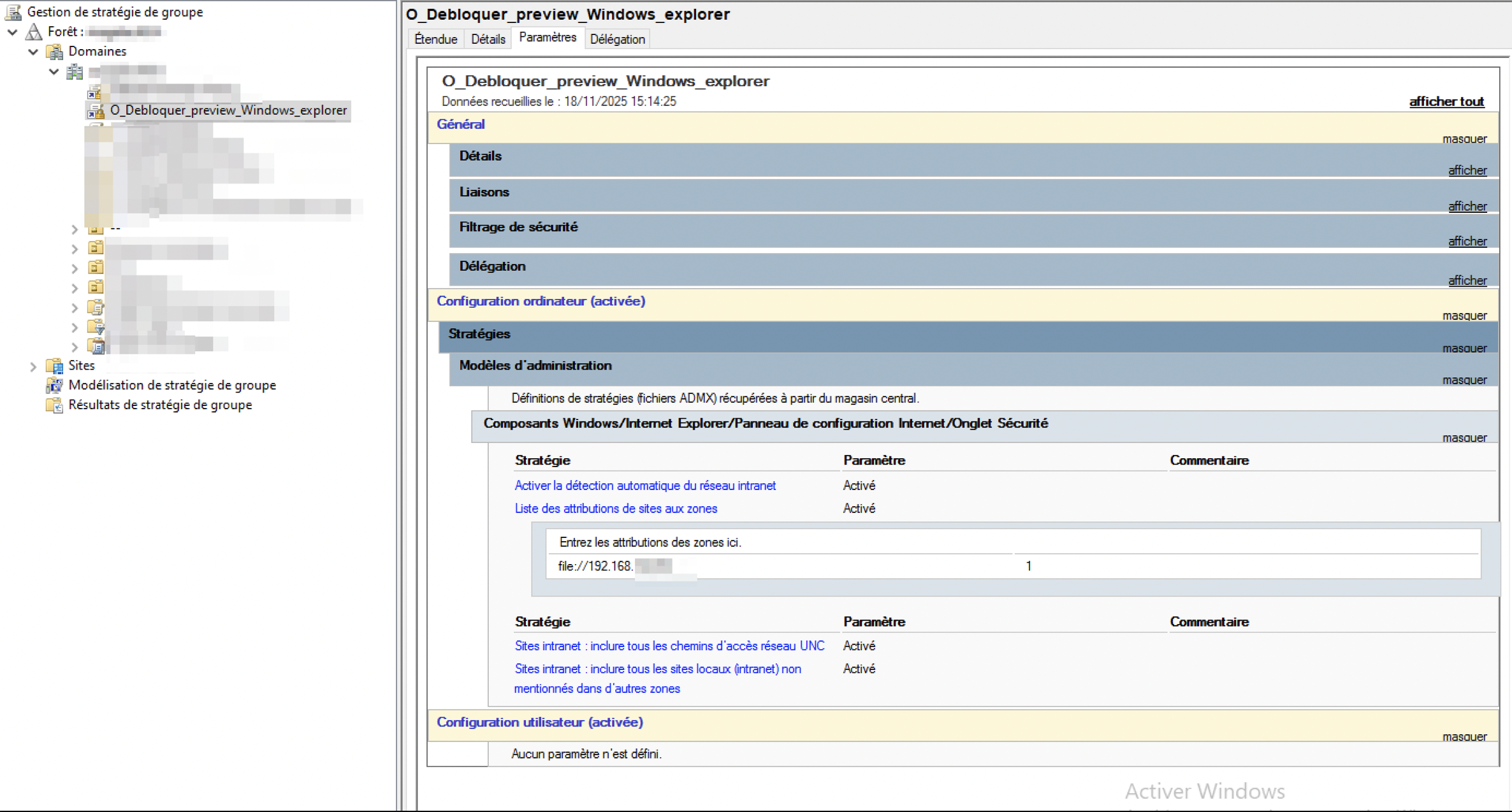Collapse the Domaines node chevron
Viewport: 1512px width, 812px height.
[33, 52]
